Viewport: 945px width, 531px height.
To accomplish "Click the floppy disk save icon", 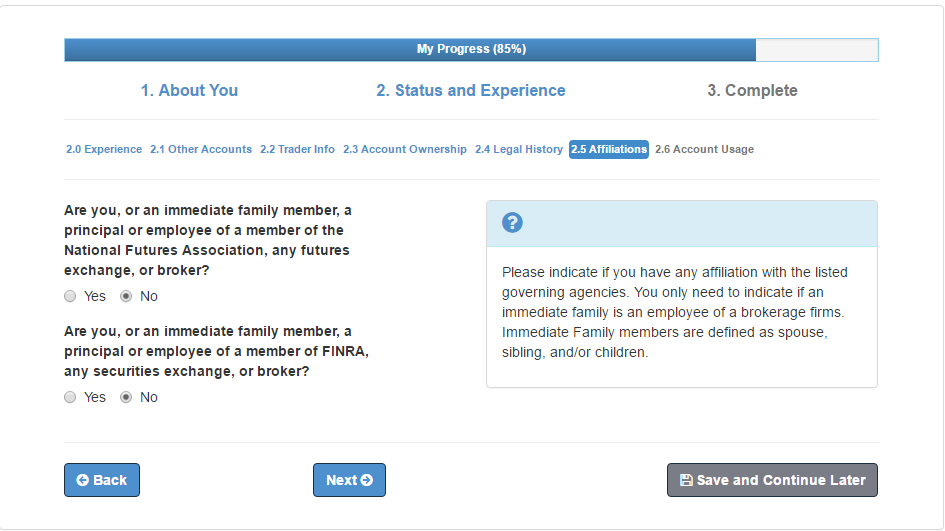I will [x=686, y=480].
